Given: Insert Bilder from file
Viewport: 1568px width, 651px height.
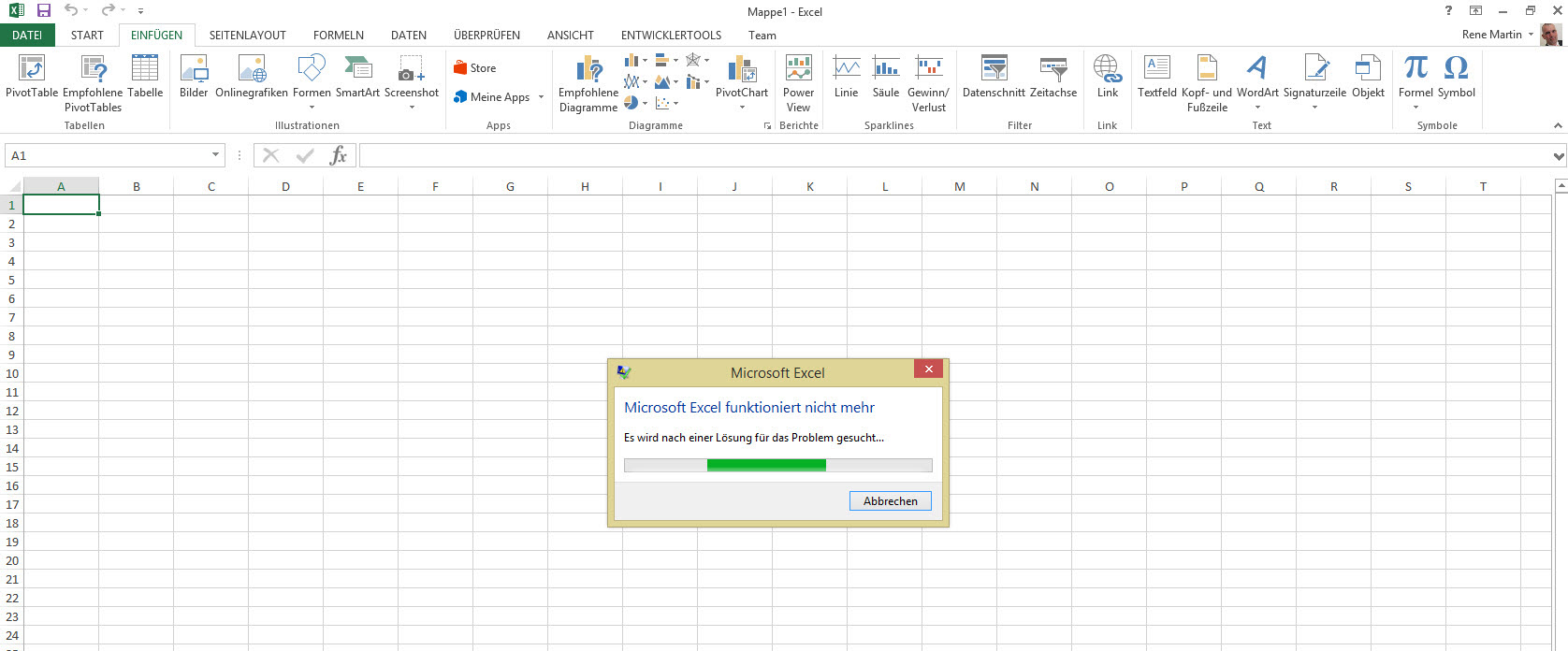Looking at the screenshot, I should point(194,76).
